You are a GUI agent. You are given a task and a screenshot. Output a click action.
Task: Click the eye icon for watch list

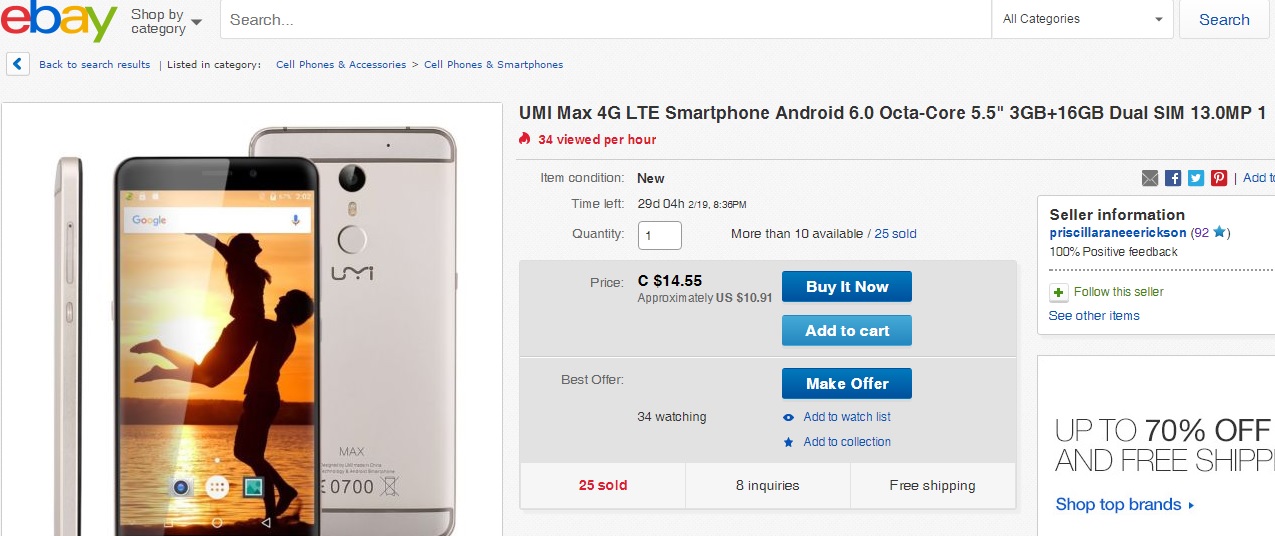(789, 418)
